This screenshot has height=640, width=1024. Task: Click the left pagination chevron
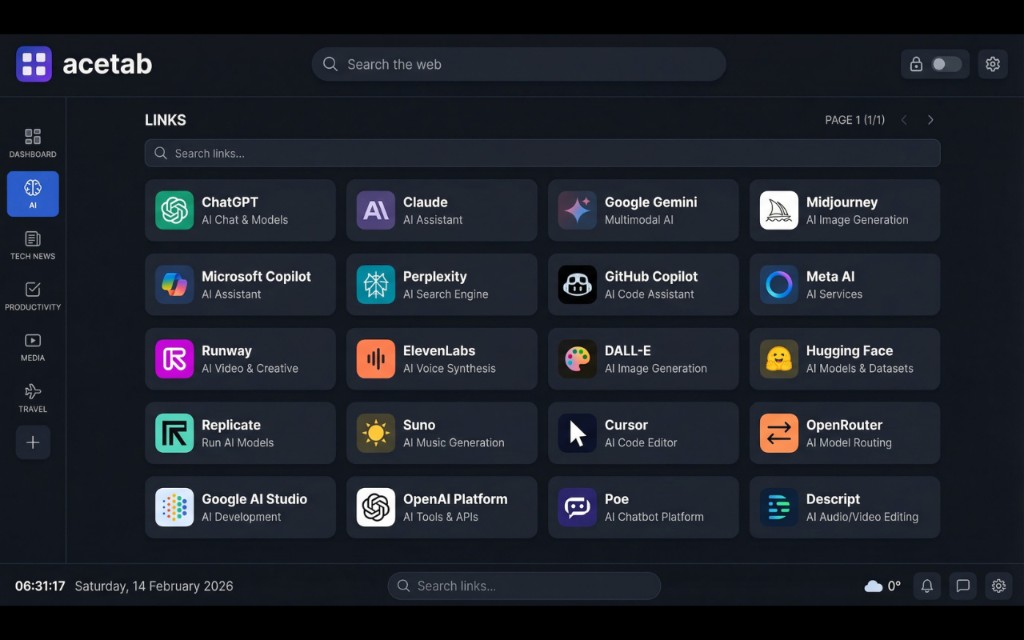tap(904, 119)
